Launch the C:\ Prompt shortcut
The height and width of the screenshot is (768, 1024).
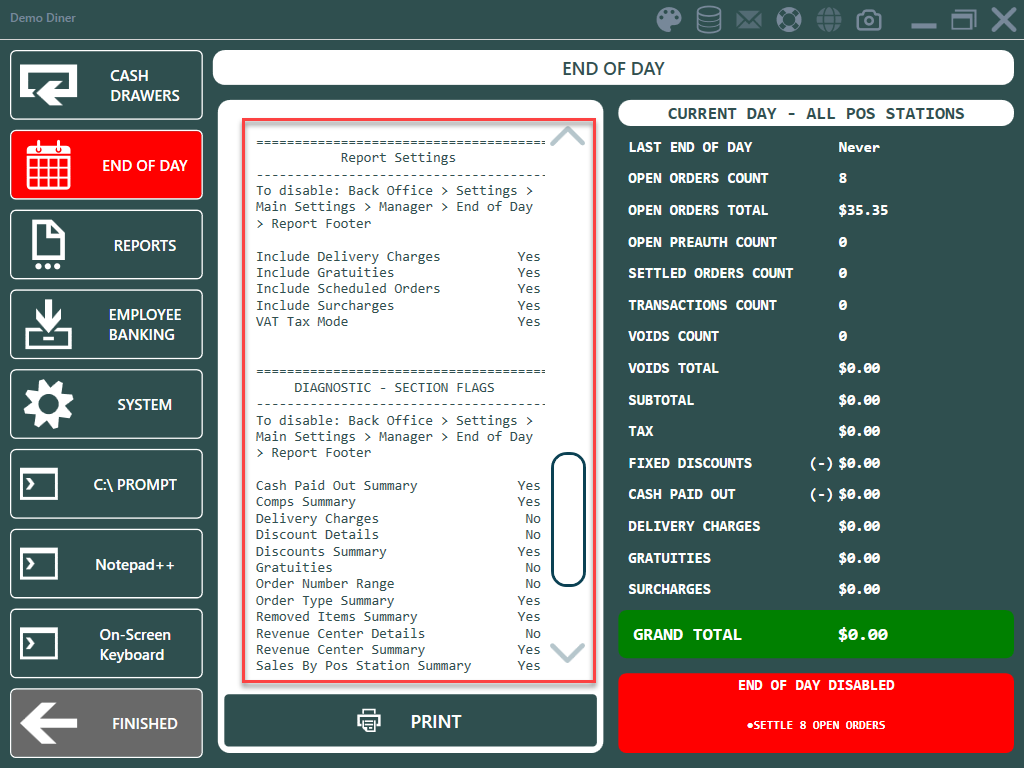(106, 485)
